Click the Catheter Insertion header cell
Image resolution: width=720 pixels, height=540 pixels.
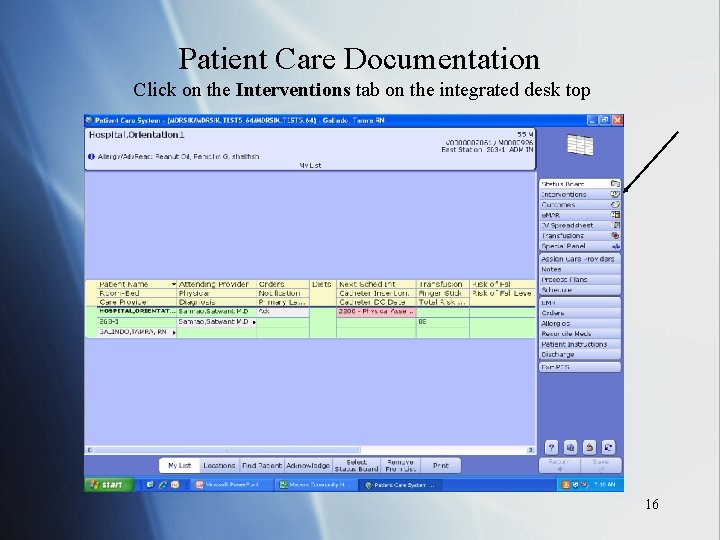376,293
